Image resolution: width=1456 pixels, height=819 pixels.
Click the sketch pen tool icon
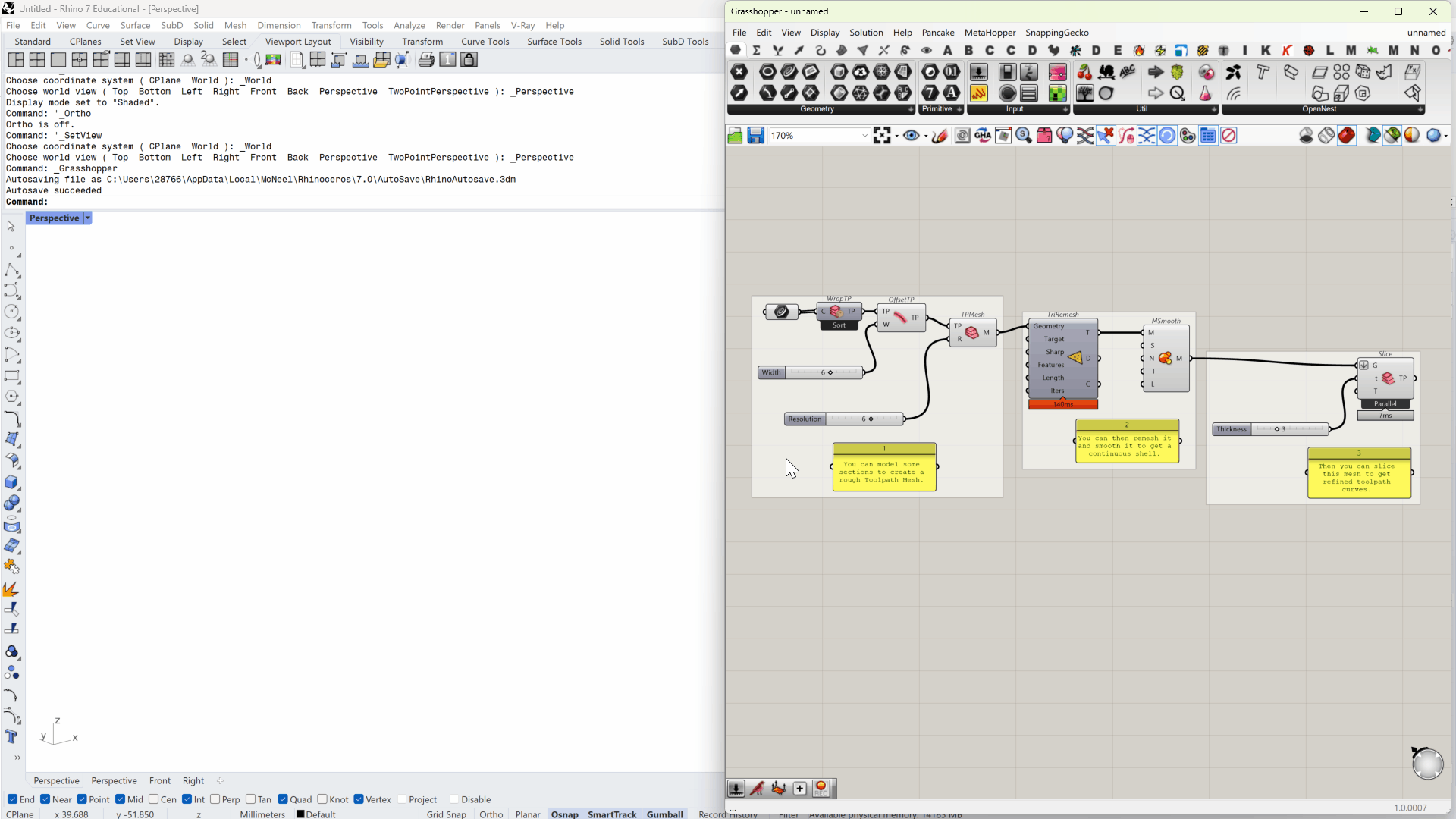pos(940,136)
